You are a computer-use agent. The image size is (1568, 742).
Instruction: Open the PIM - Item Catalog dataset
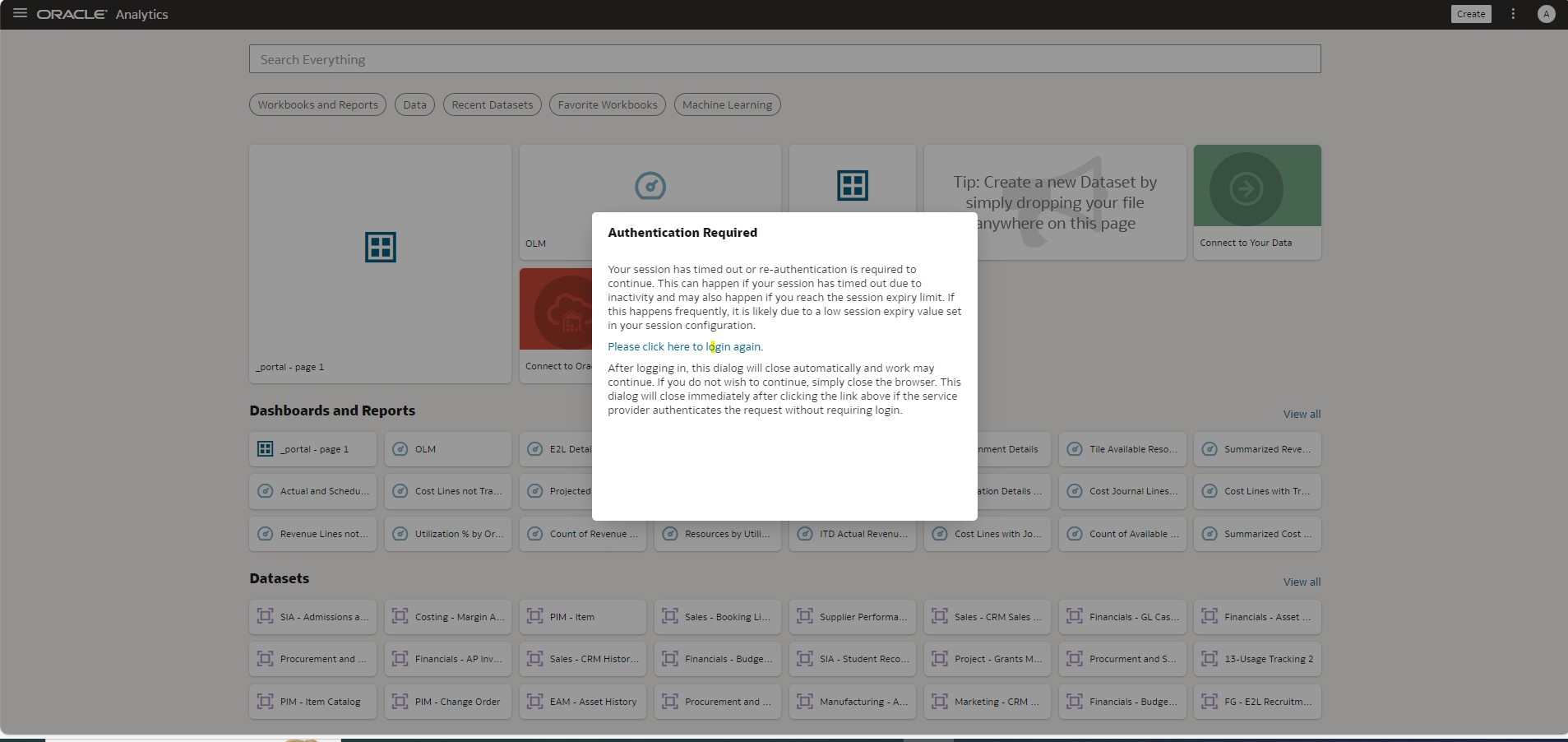pos(312,702)
